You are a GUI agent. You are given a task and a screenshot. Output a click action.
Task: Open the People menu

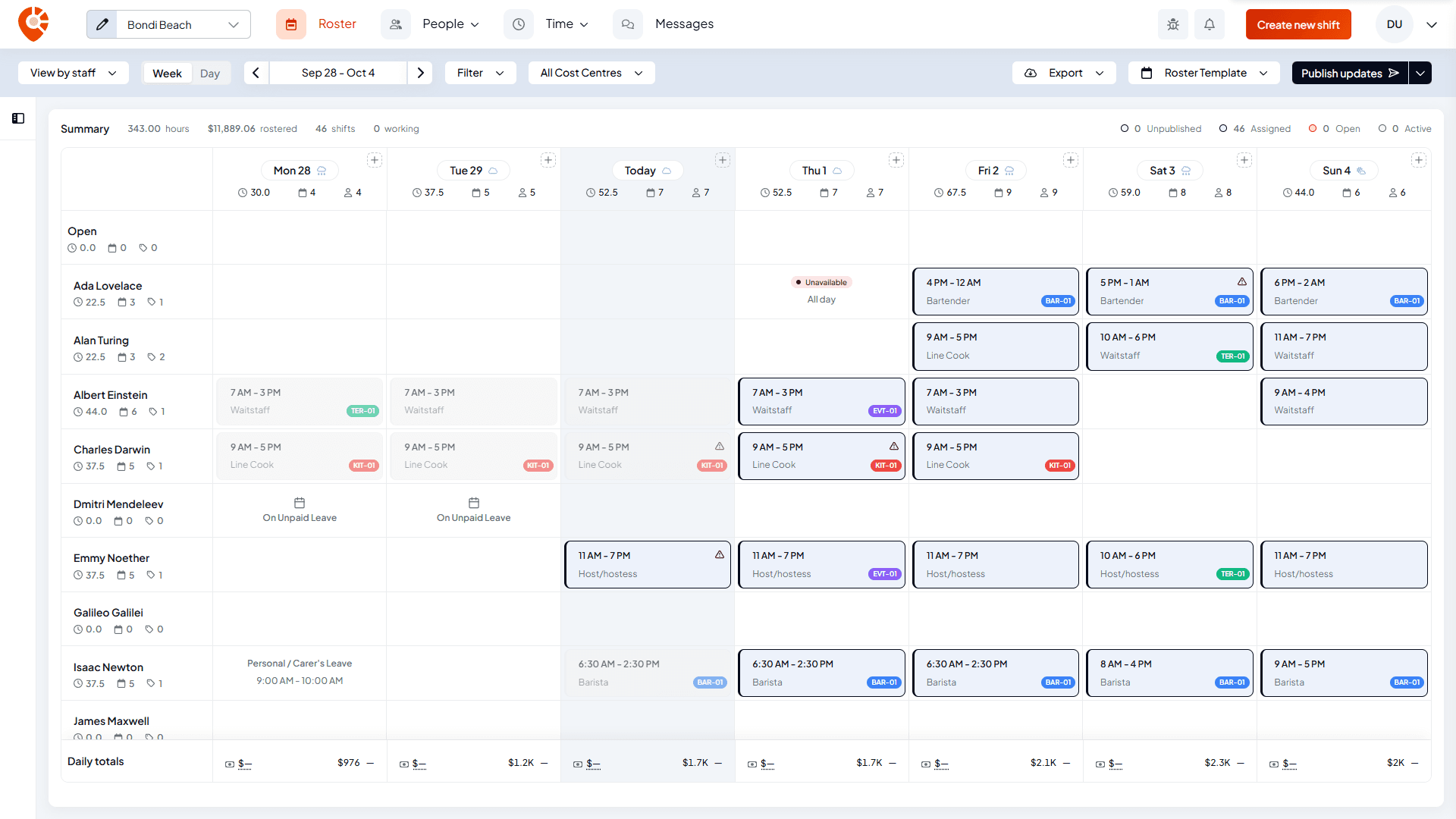click(450, 24)
